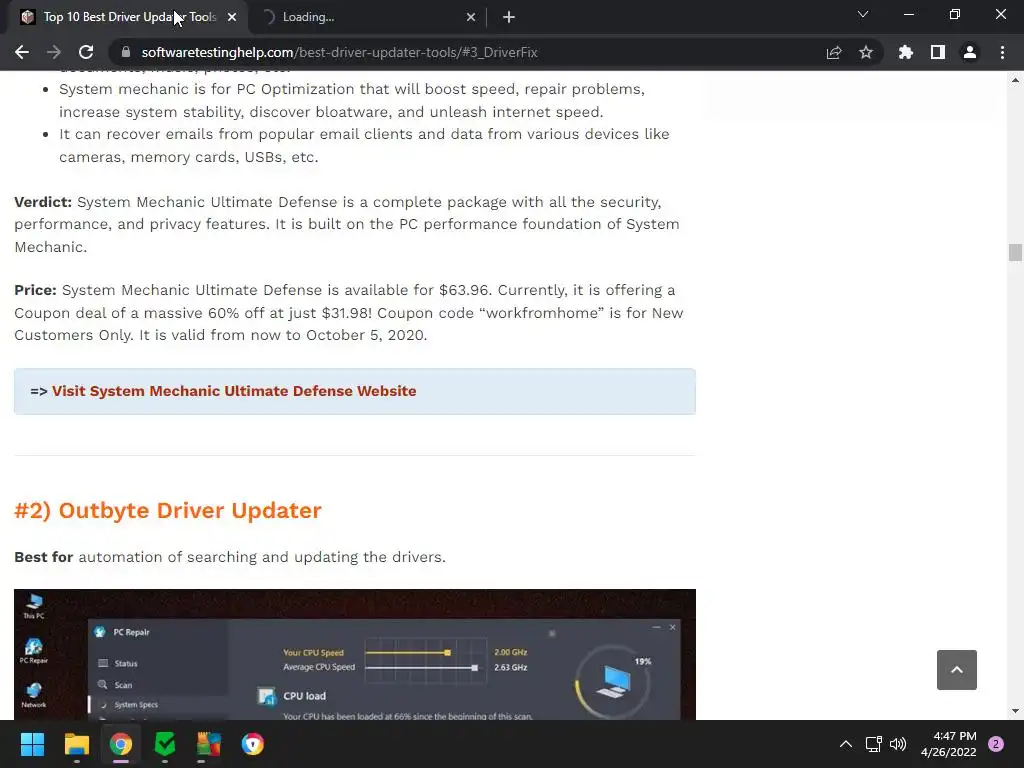Reload the current page
Viewport: 1024px width, 768px height.
[x=86, y=52]
